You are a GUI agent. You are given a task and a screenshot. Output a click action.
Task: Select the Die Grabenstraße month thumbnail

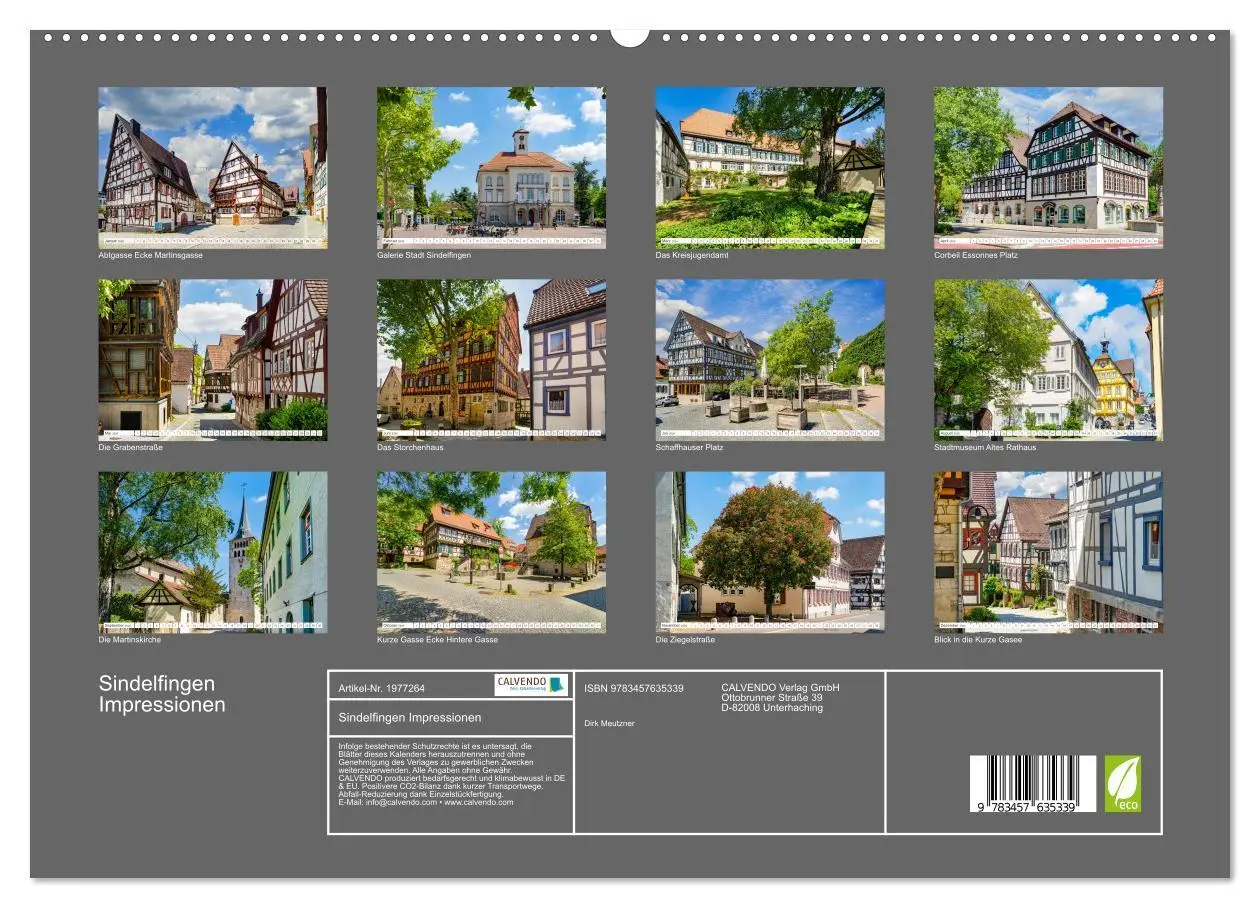[x=212, y=359]
